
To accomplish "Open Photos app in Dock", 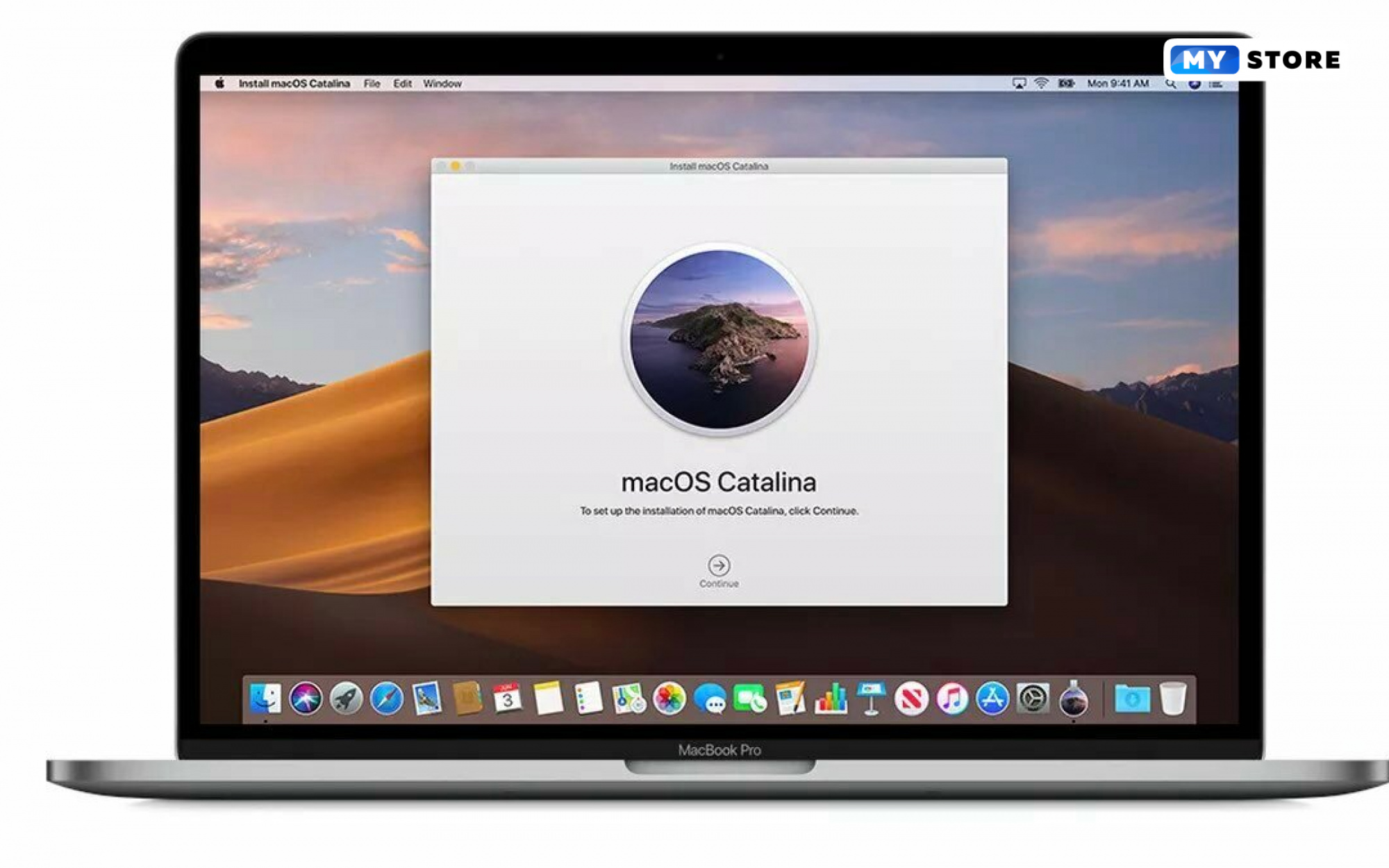I will click(x=669, y=699).
